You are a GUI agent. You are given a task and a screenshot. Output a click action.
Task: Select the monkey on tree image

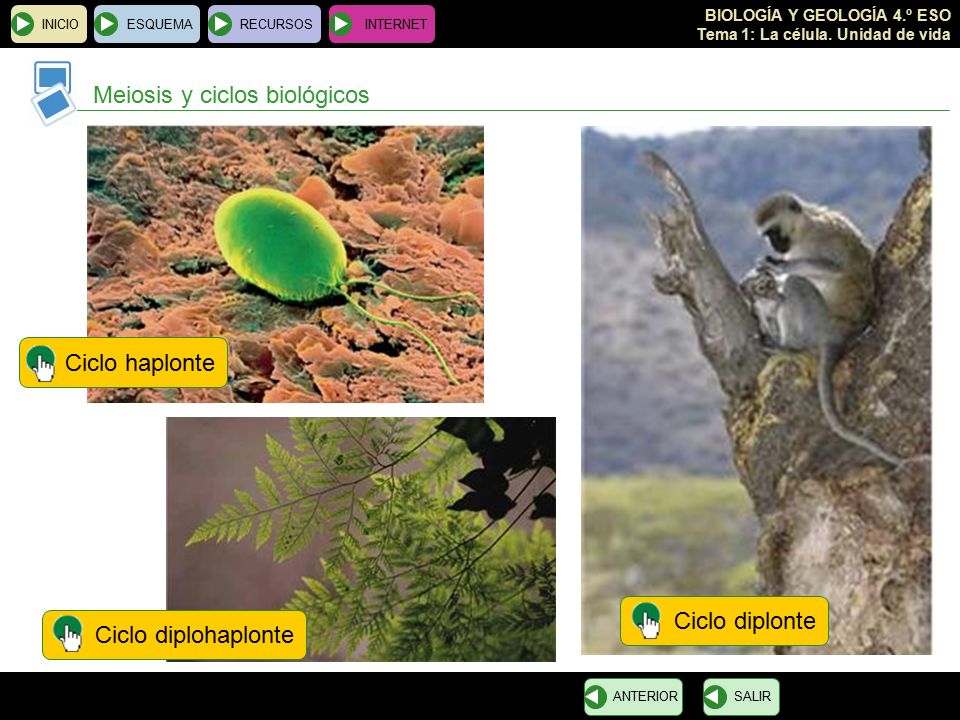(x=756, y=390)
